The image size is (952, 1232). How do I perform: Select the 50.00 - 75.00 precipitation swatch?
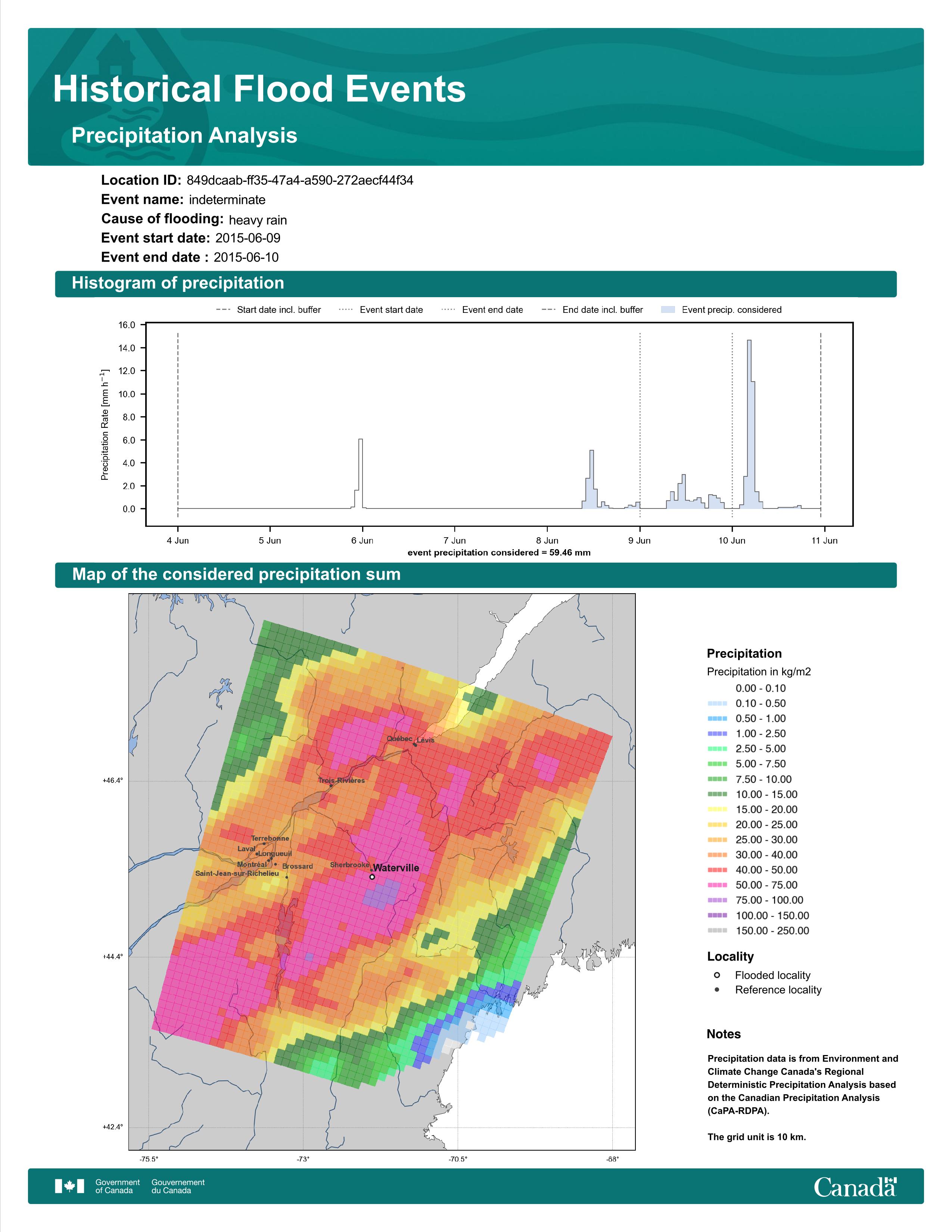[718, 885]
